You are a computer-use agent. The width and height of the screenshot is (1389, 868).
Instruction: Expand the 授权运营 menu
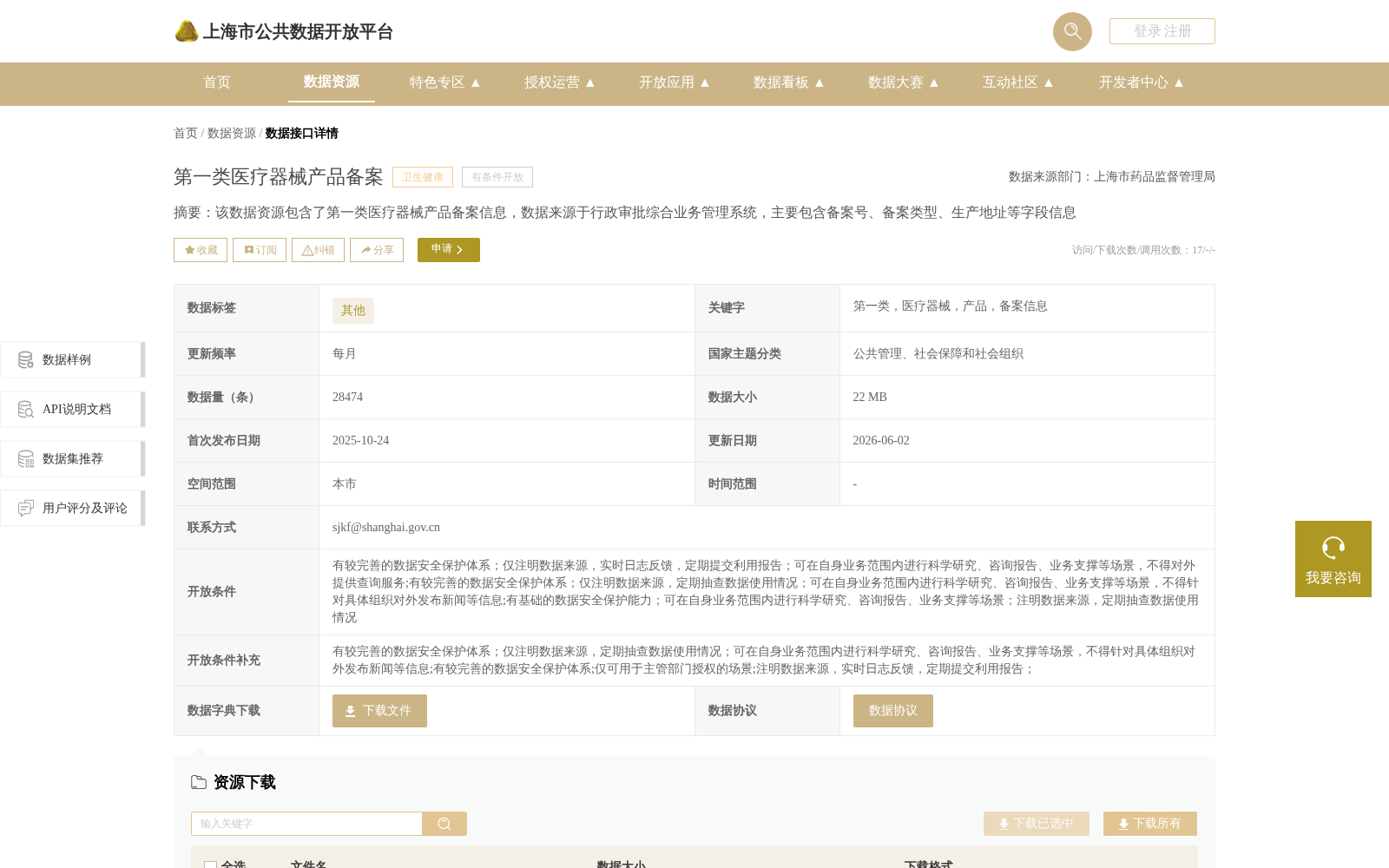tap(560, 82)
